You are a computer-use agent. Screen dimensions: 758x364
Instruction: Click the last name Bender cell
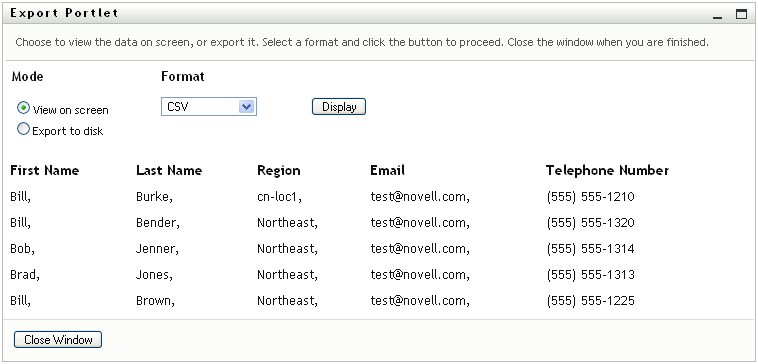(x=158, y=223)
